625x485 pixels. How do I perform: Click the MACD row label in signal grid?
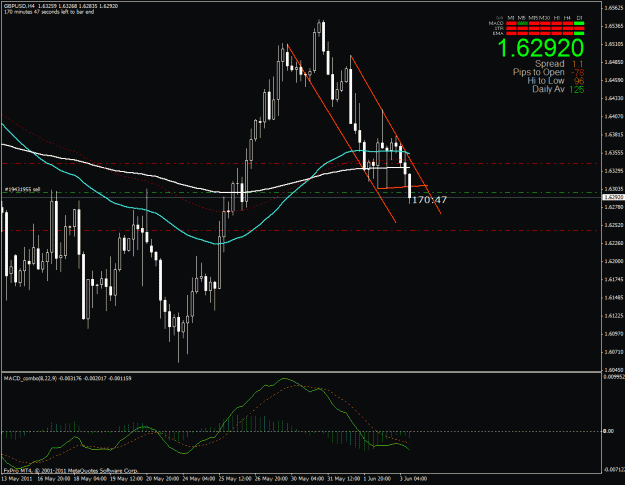tap(496, 23)
